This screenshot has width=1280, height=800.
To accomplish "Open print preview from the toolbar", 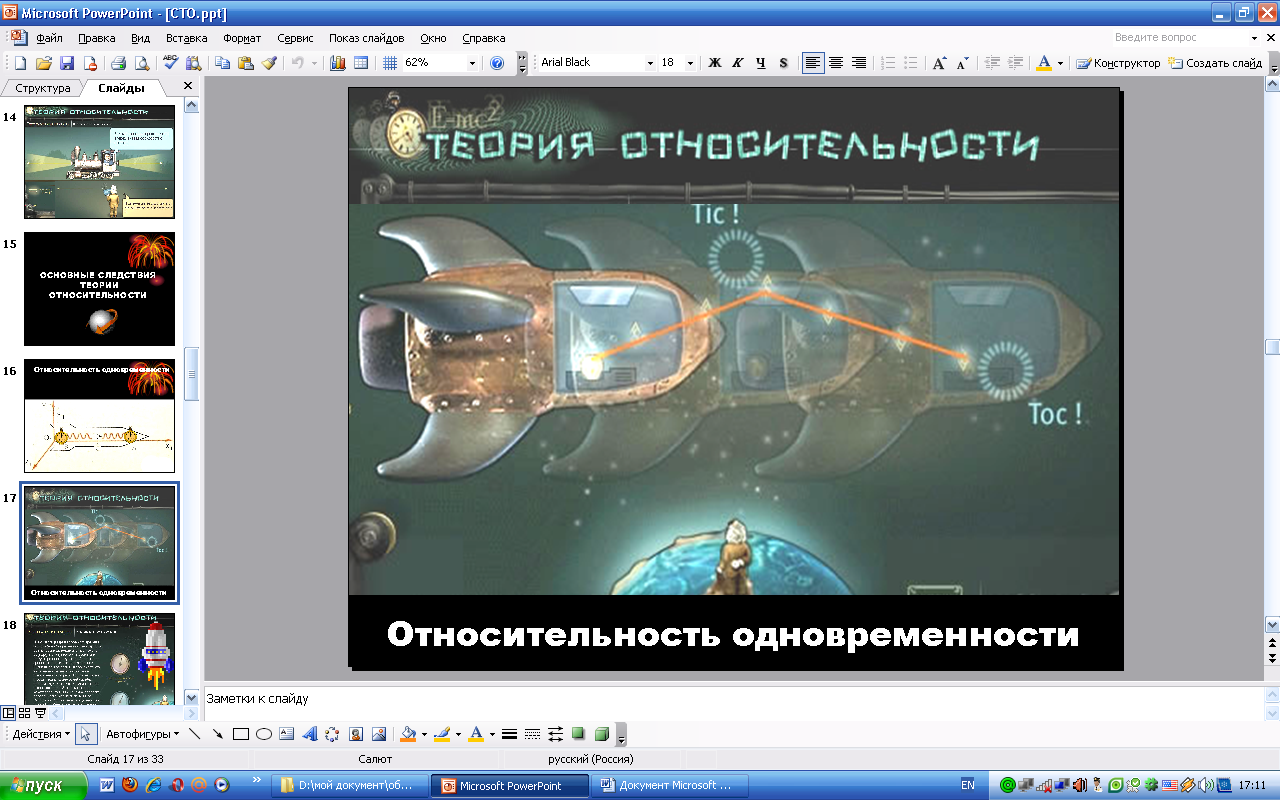I will click(x=141, y=63).
